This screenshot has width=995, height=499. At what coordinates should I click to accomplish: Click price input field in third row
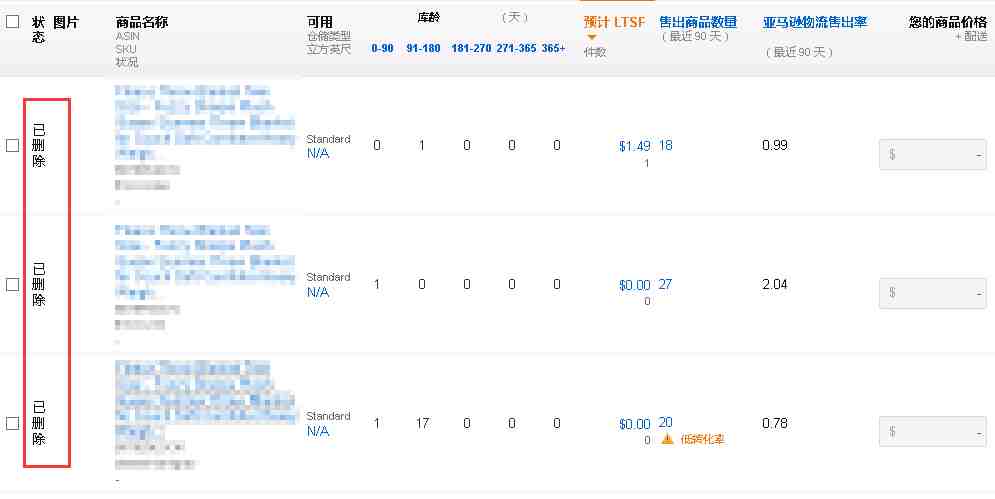point(932,432)
